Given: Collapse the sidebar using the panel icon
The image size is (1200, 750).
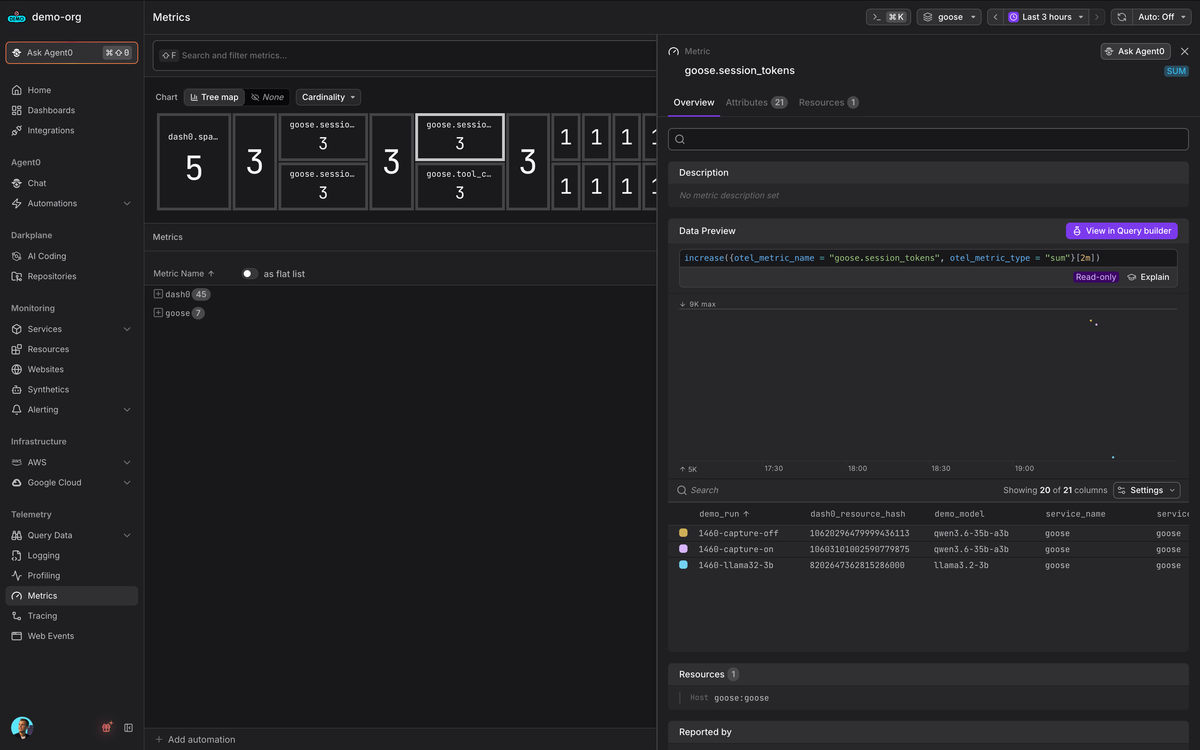Looking at the screenshot, I should click(x=129, y=728).
